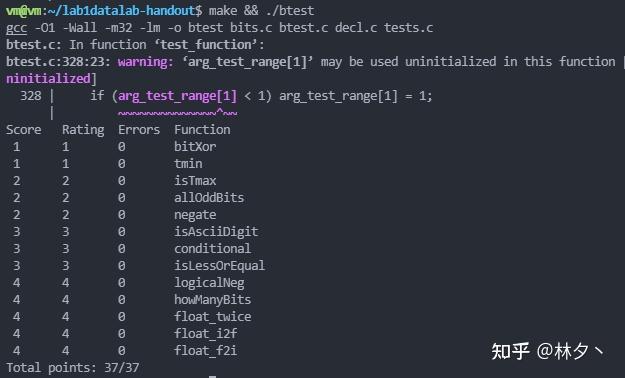
Task: Select howManyBits in results
Action: (x=212, y=300)
